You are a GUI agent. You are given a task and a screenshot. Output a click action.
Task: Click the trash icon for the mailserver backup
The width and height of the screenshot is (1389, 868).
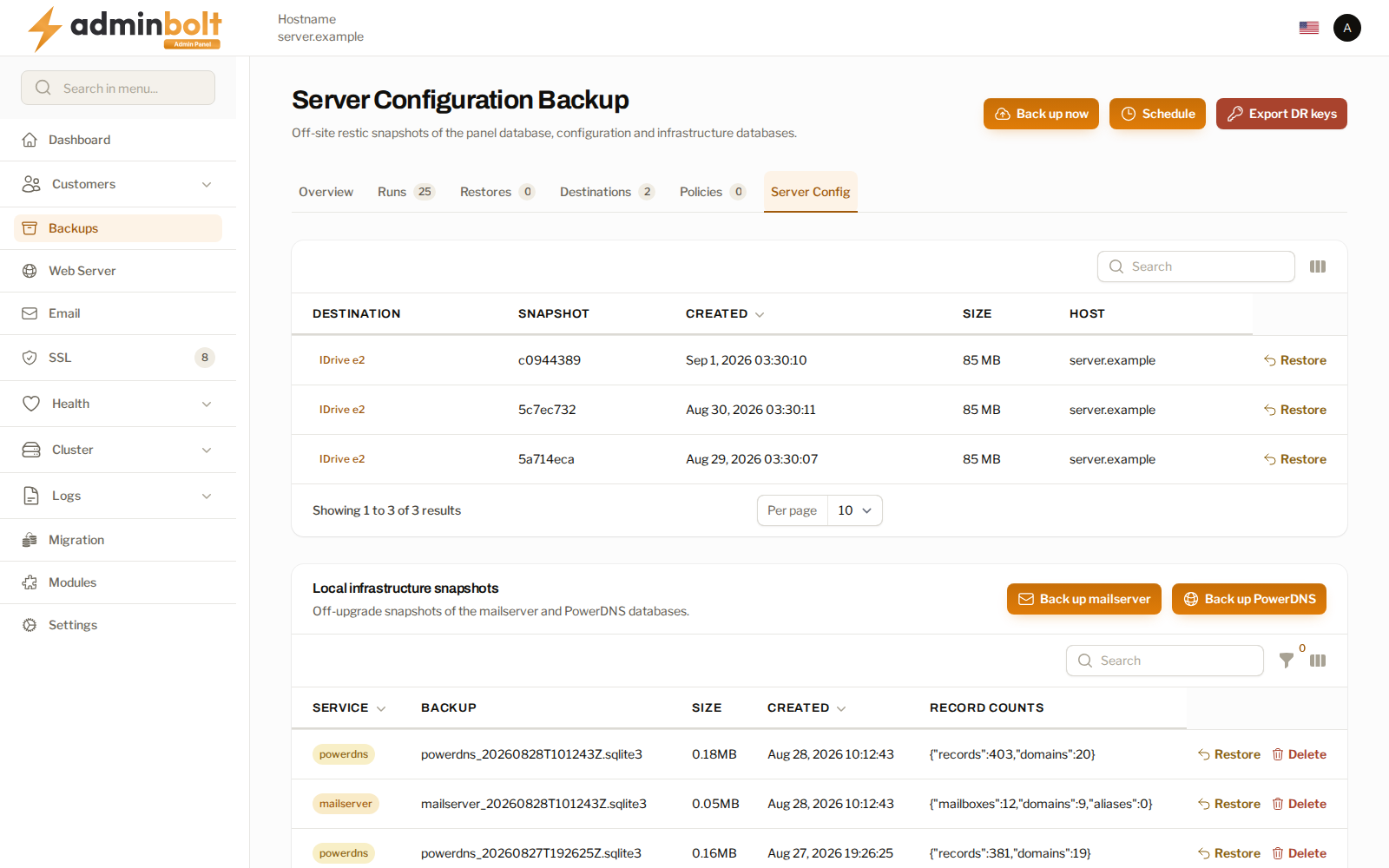pyautogui.click(x=1278, y=804)
